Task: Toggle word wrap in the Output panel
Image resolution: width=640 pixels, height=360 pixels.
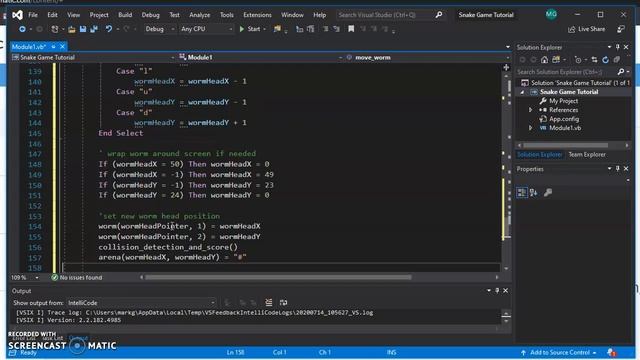Action: pos(283,302)
